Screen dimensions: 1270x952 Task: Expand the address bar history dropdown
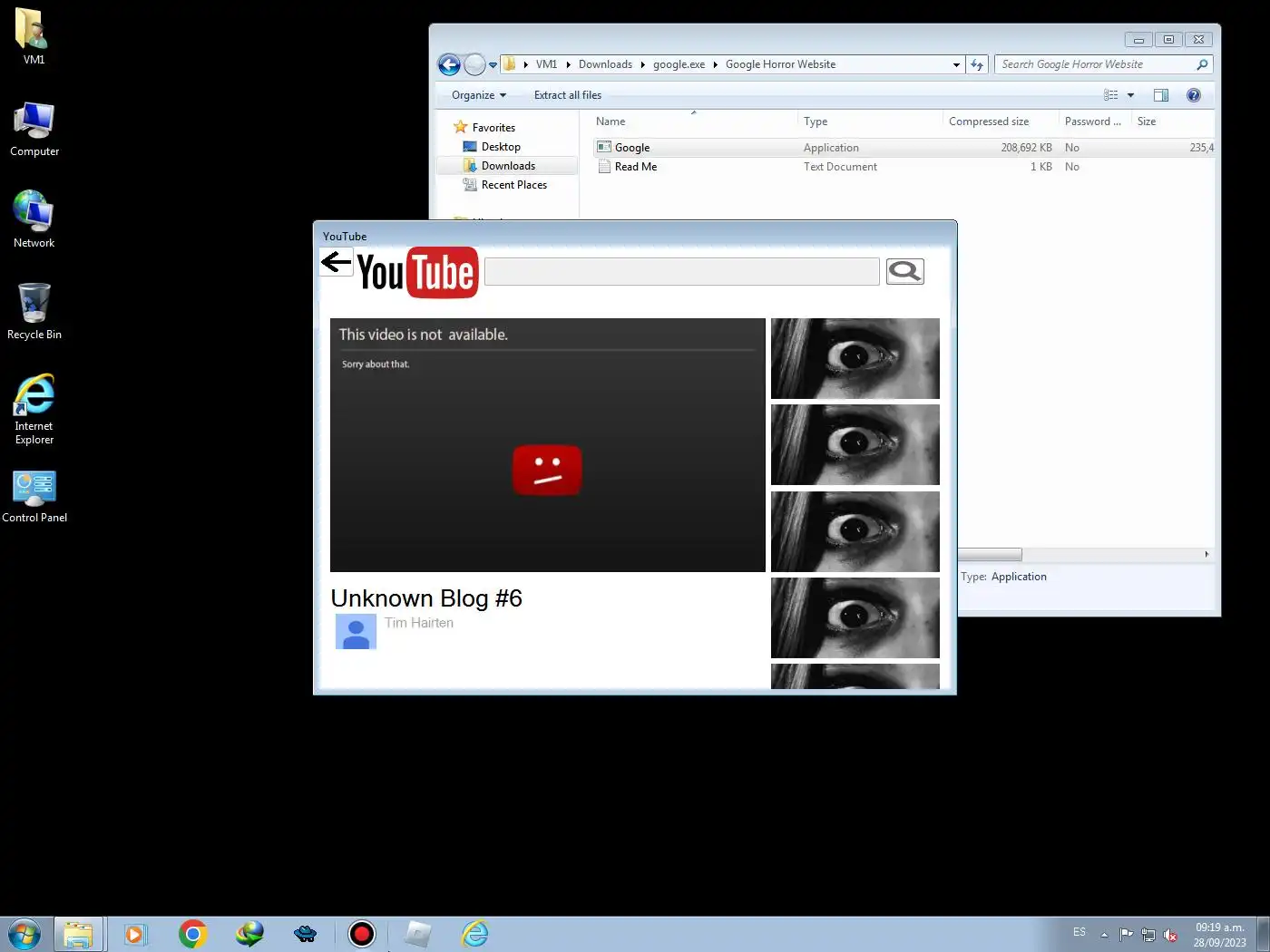[956, 64]
